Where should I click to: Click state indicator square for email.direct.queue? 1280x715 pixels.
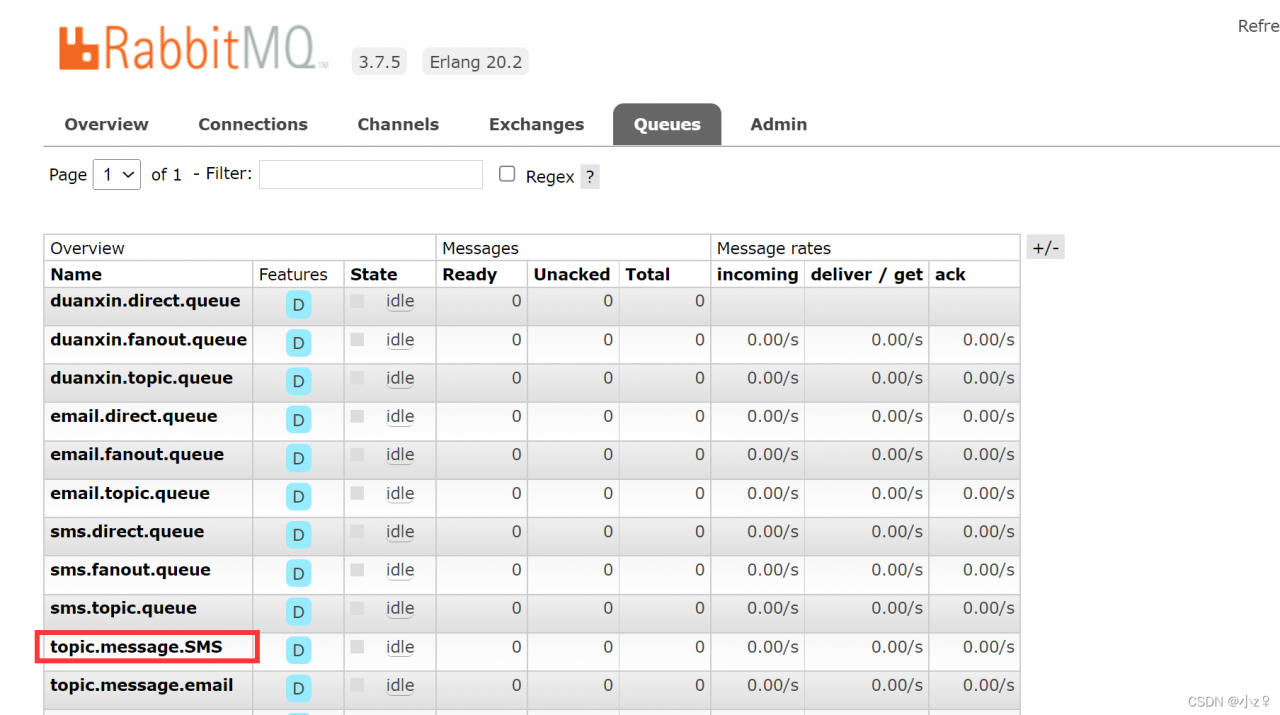357,416
